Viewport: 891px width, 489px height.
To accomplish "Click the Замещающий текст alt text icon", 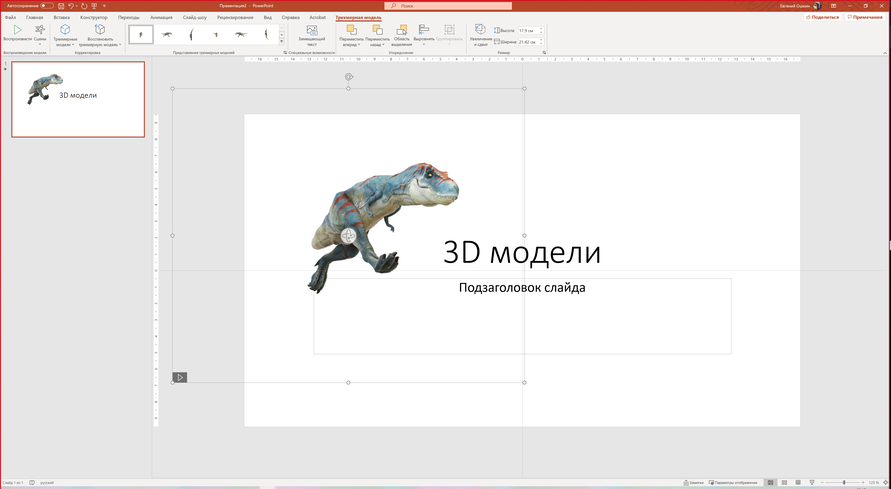I will point(311,32).
